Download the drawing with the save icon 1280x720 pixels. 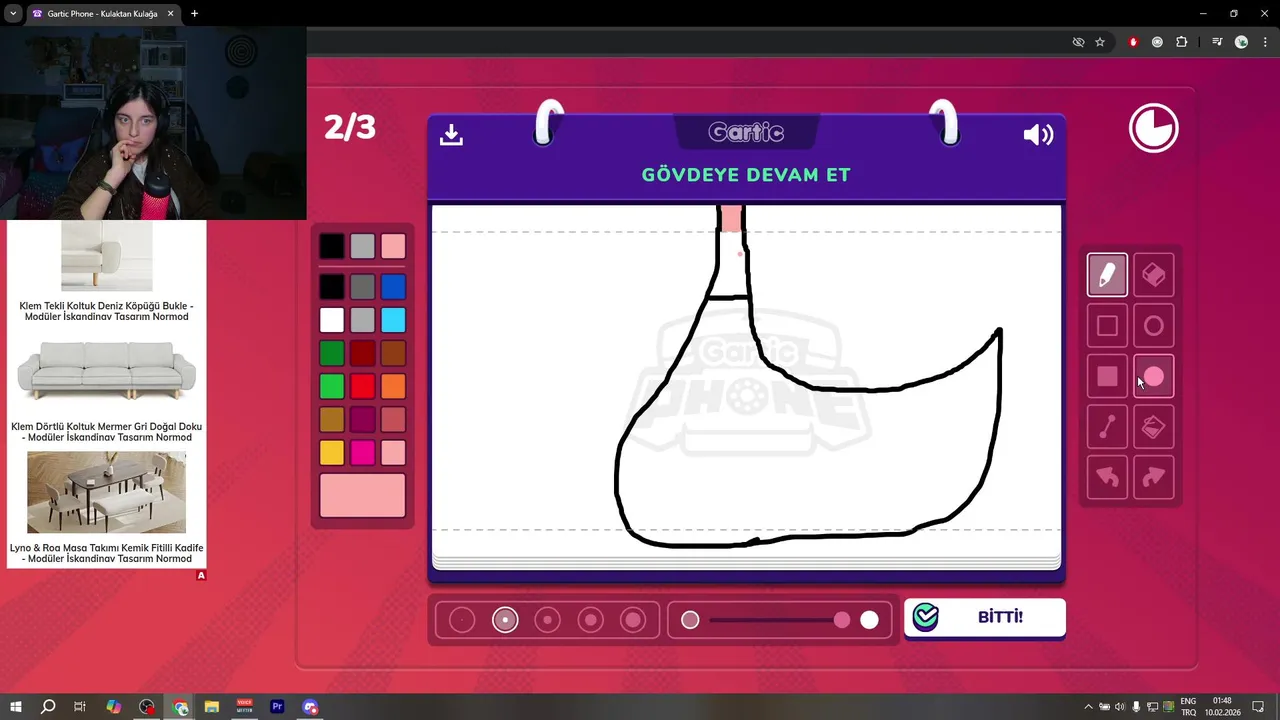click(451, 134)
